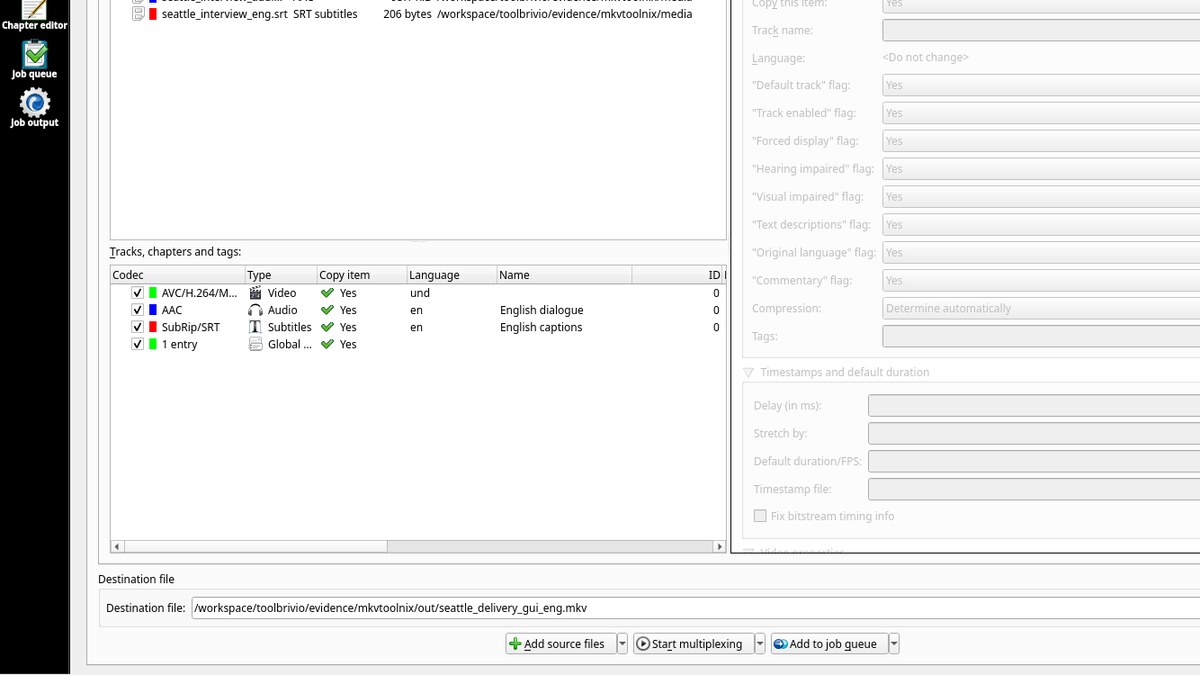This screenshot has width=1200, height=675.
Task: Click the Delay (in ms) field
Action: [1034, 405]
